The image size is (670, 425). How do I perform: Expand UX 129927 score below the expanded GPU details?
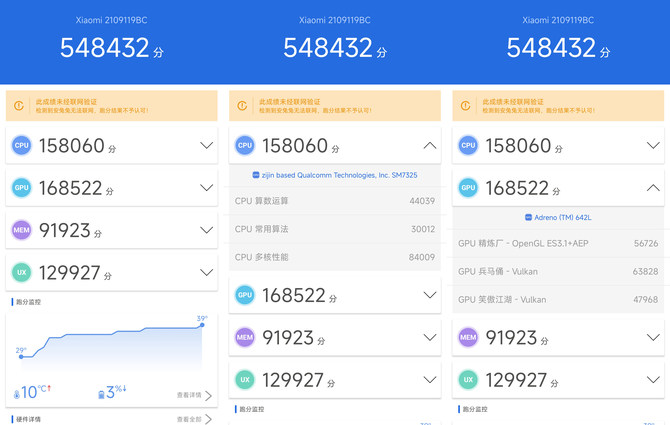(x=653, y=380)
